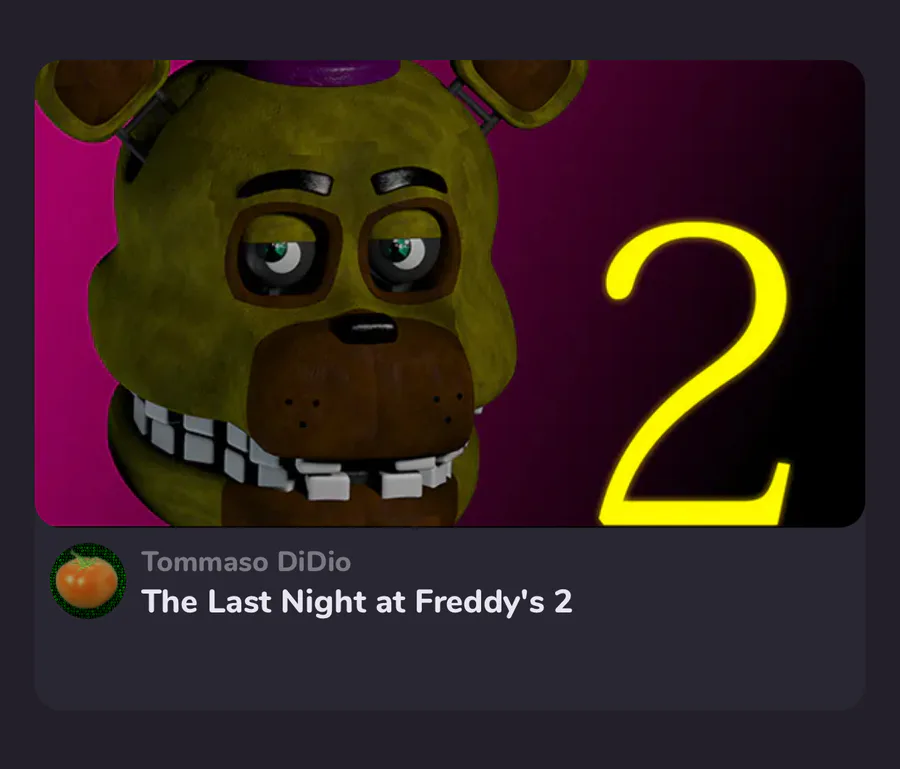Click the green leaf on tomato avatar
This screenshot has height=769, width=900.
tap(84, 559)
